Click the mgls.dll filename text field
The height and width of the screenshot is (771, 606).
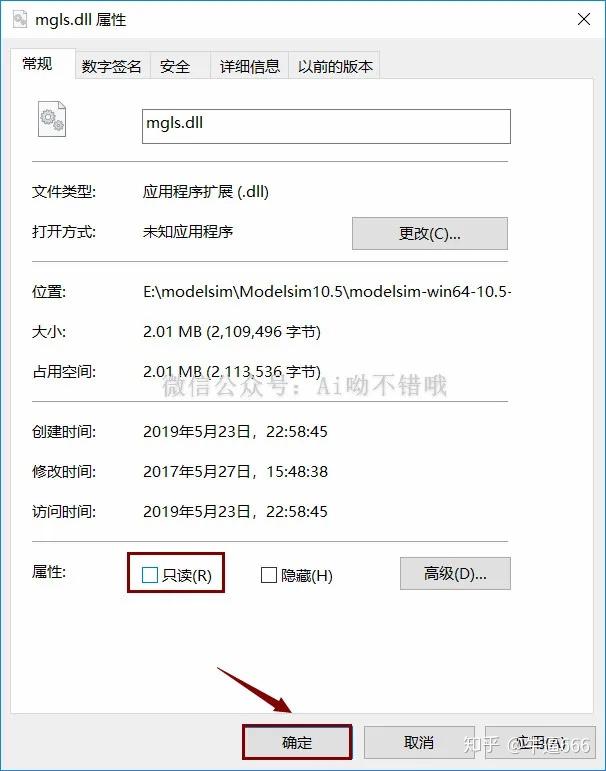(x=326, y=126)
